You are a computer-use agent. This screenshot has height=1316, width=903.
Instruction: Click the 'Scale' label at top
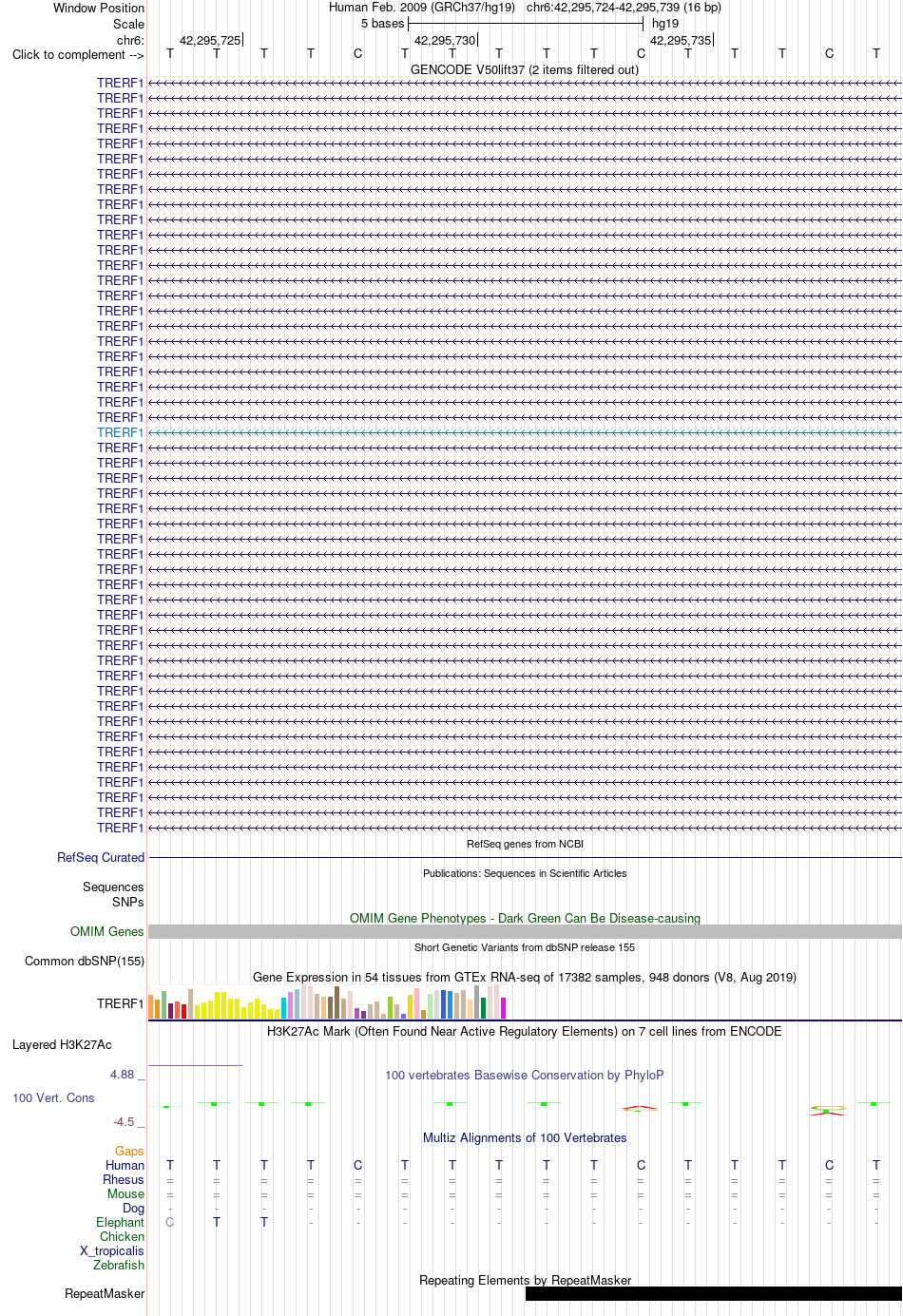[x=128, y=24]
